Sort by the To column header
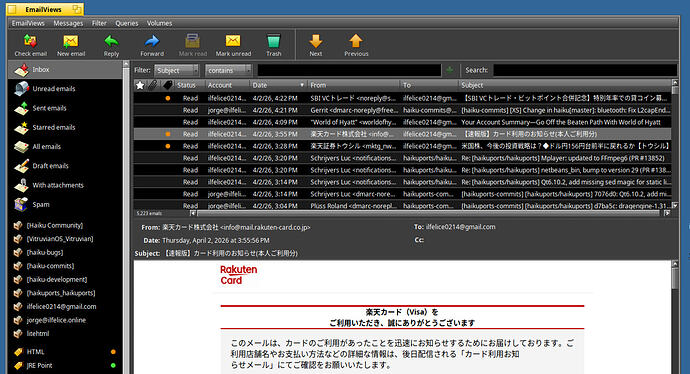 coord(429,85)
